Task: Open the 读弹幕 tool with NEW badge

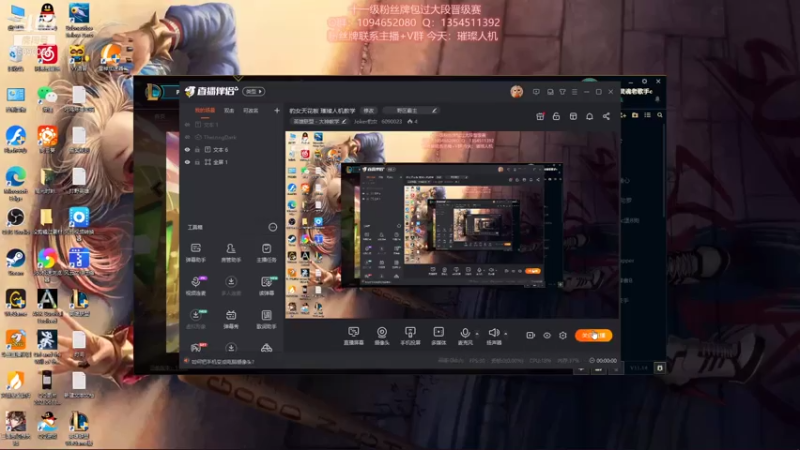Action: pos(266,286)
